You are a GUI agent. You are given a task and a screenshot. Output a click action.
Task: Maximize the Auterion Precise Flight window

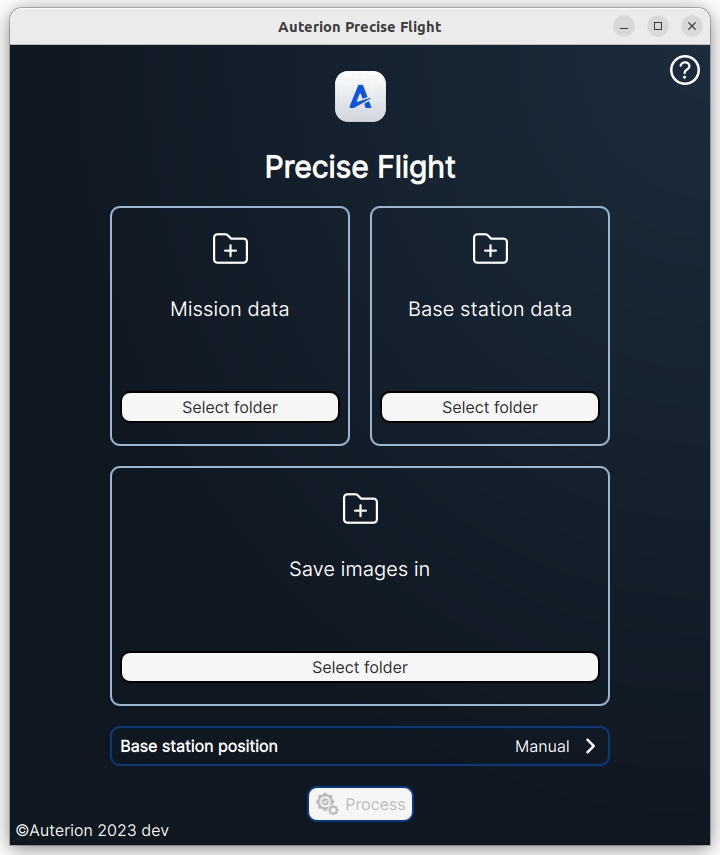(x=658, y=26)
